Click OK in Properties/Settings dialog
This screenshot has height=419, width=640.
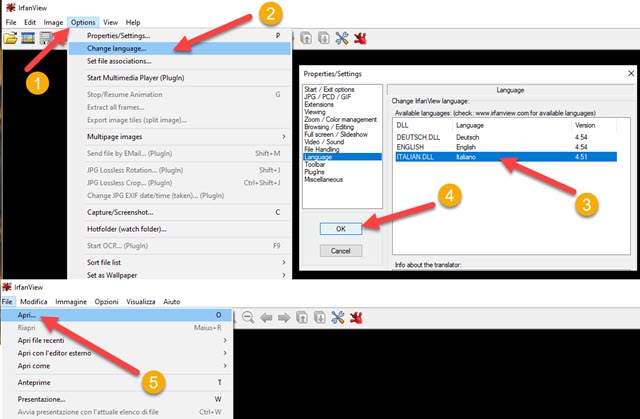click(341, 229)
